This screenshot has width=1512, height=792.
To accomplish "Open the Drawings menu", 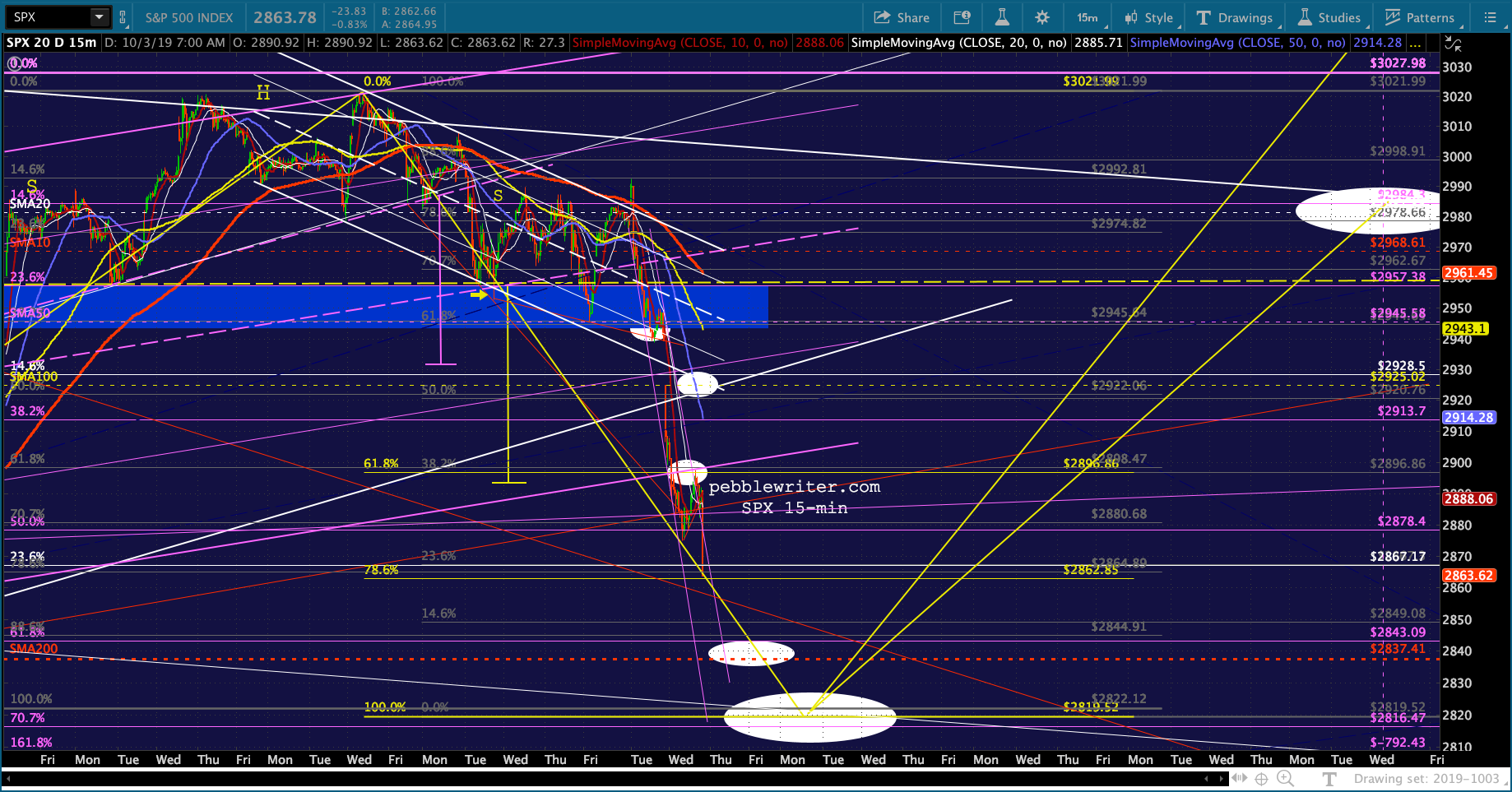I will pos(1235,17).
